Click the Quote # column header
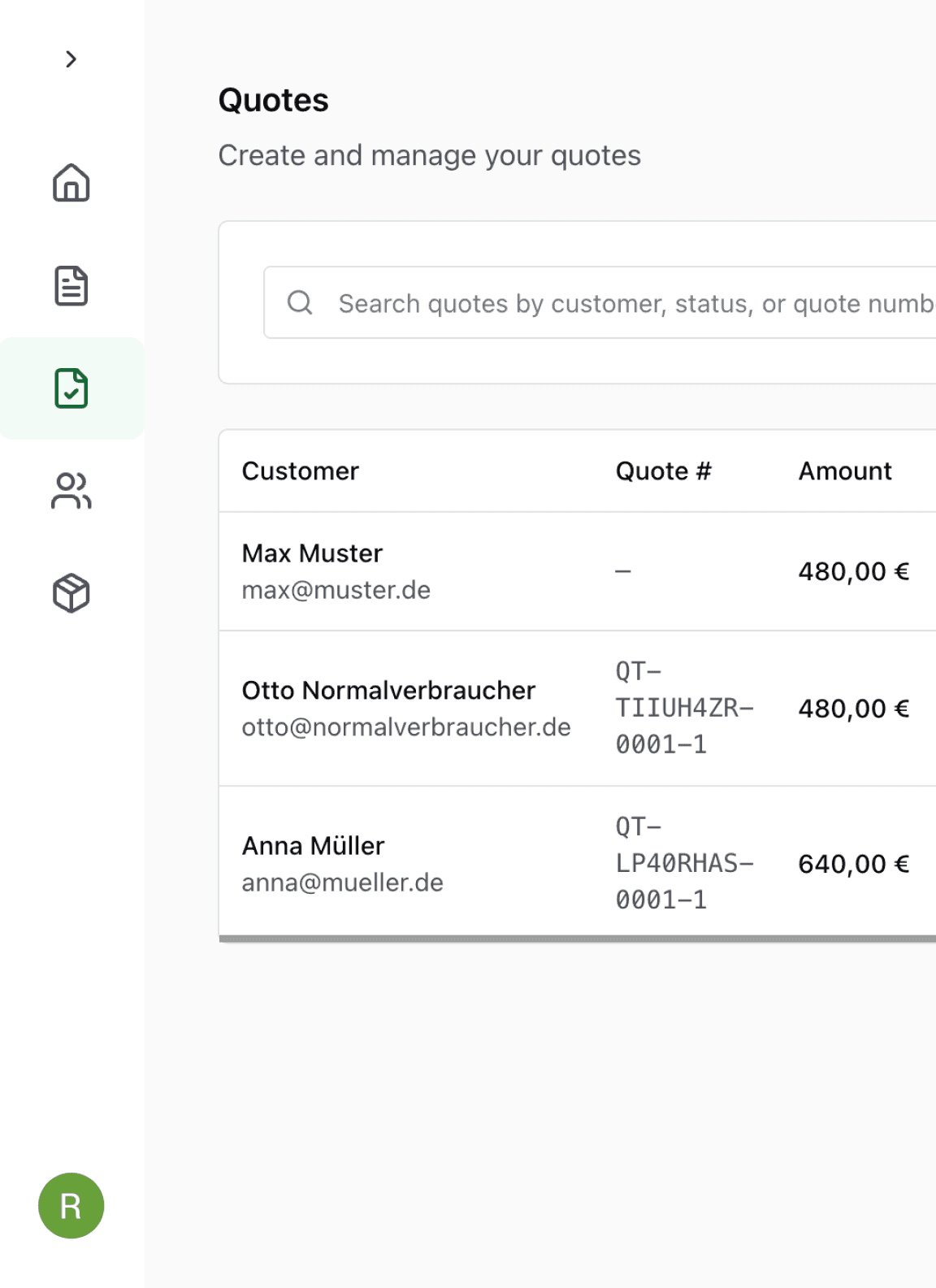936x1288 pixels. pos(663,471)
